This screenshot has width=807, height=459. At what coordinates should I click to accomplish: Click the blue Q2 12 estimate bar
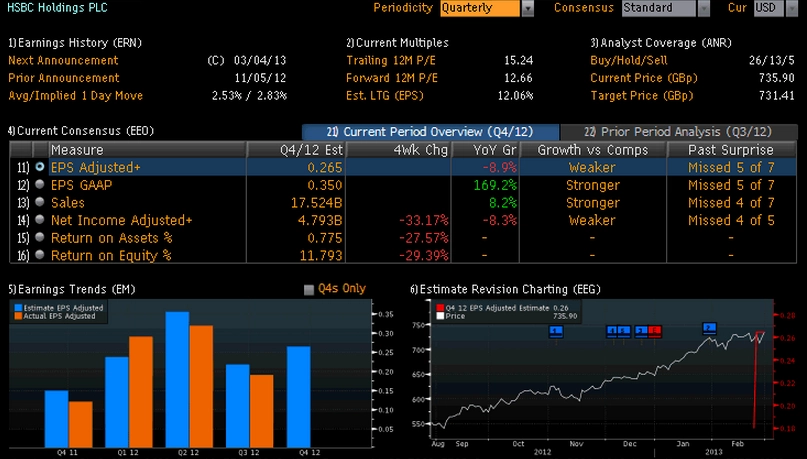point(178,380)
